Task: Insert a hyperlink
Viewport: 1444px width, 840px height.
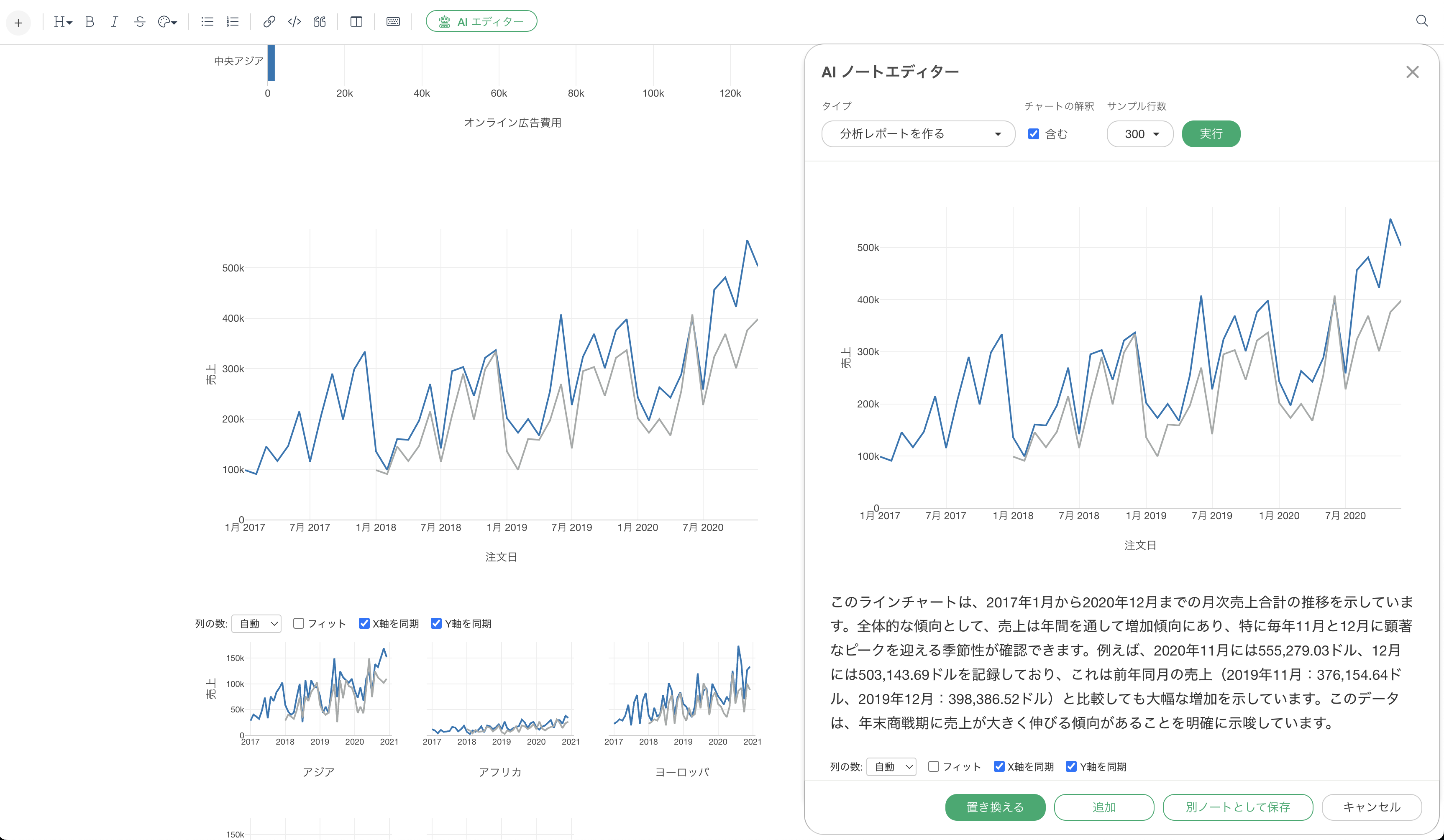Action: coord(269,22)
